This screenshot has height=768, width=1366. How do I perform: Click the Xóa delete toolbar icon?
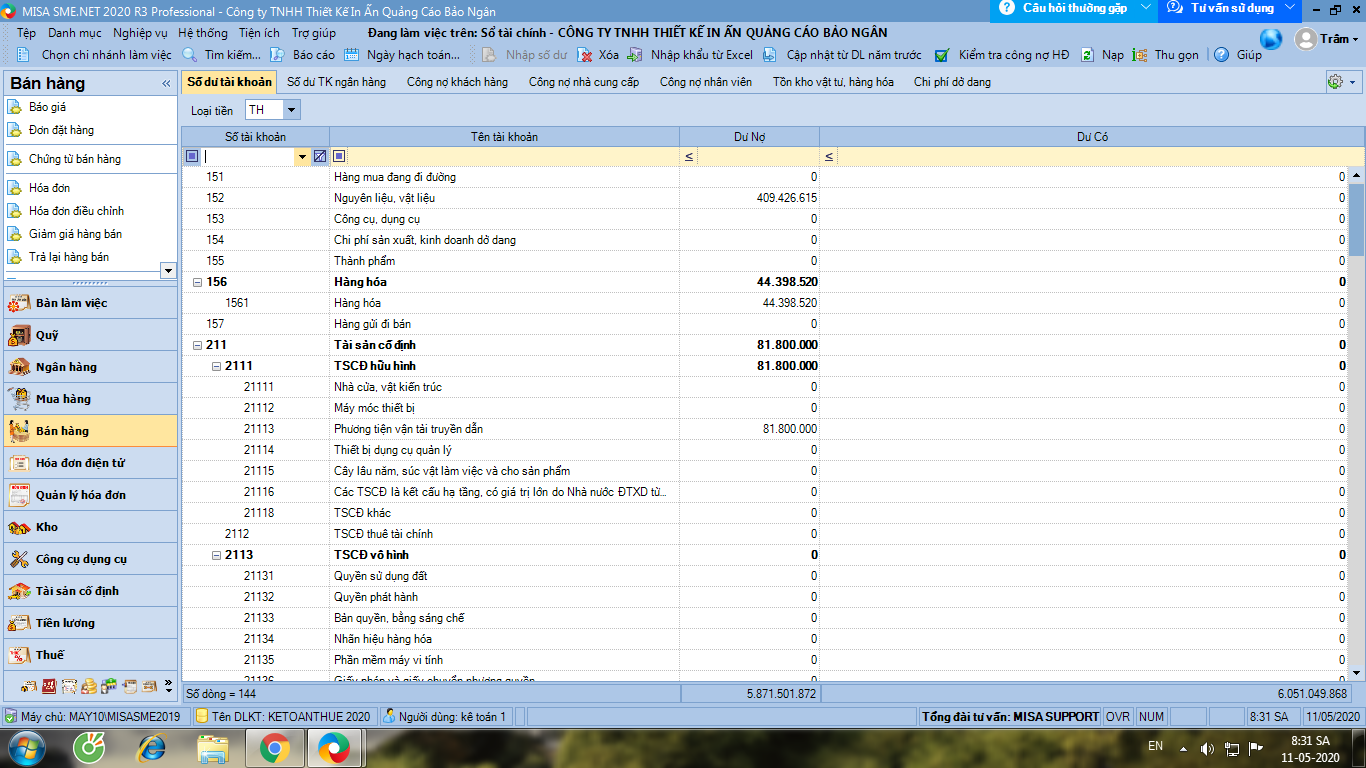(586, 55)
